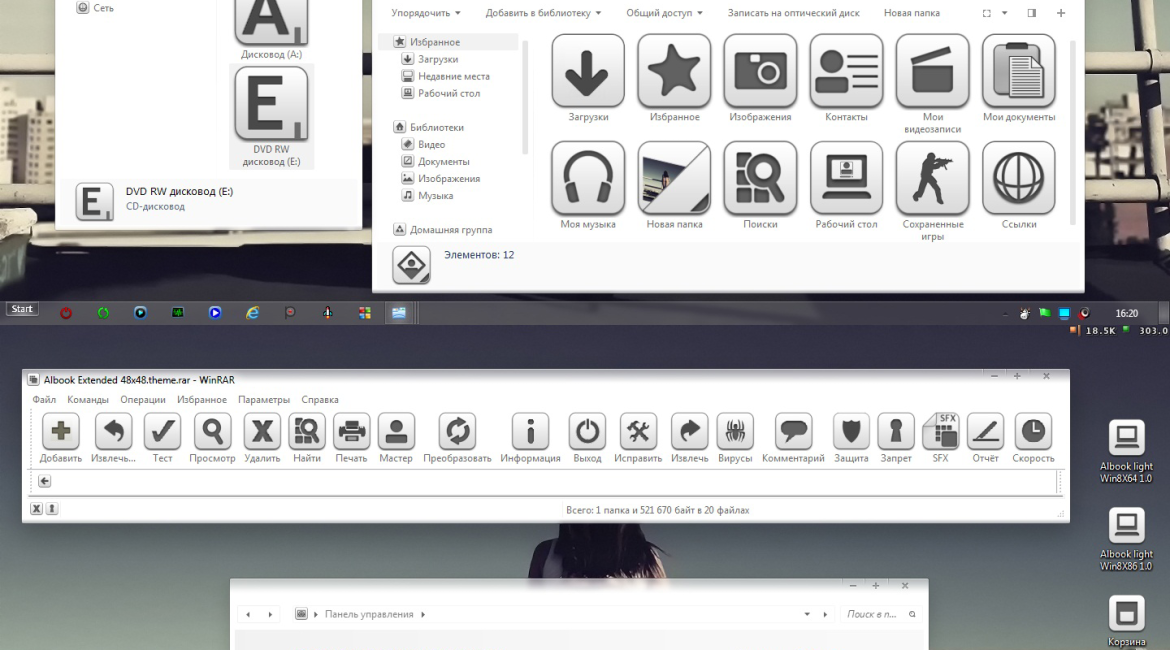Select 'Загрузки' in the navigation tree
Image resolution: width=1170 pixels, height=650 pixels.
[439, 59]
